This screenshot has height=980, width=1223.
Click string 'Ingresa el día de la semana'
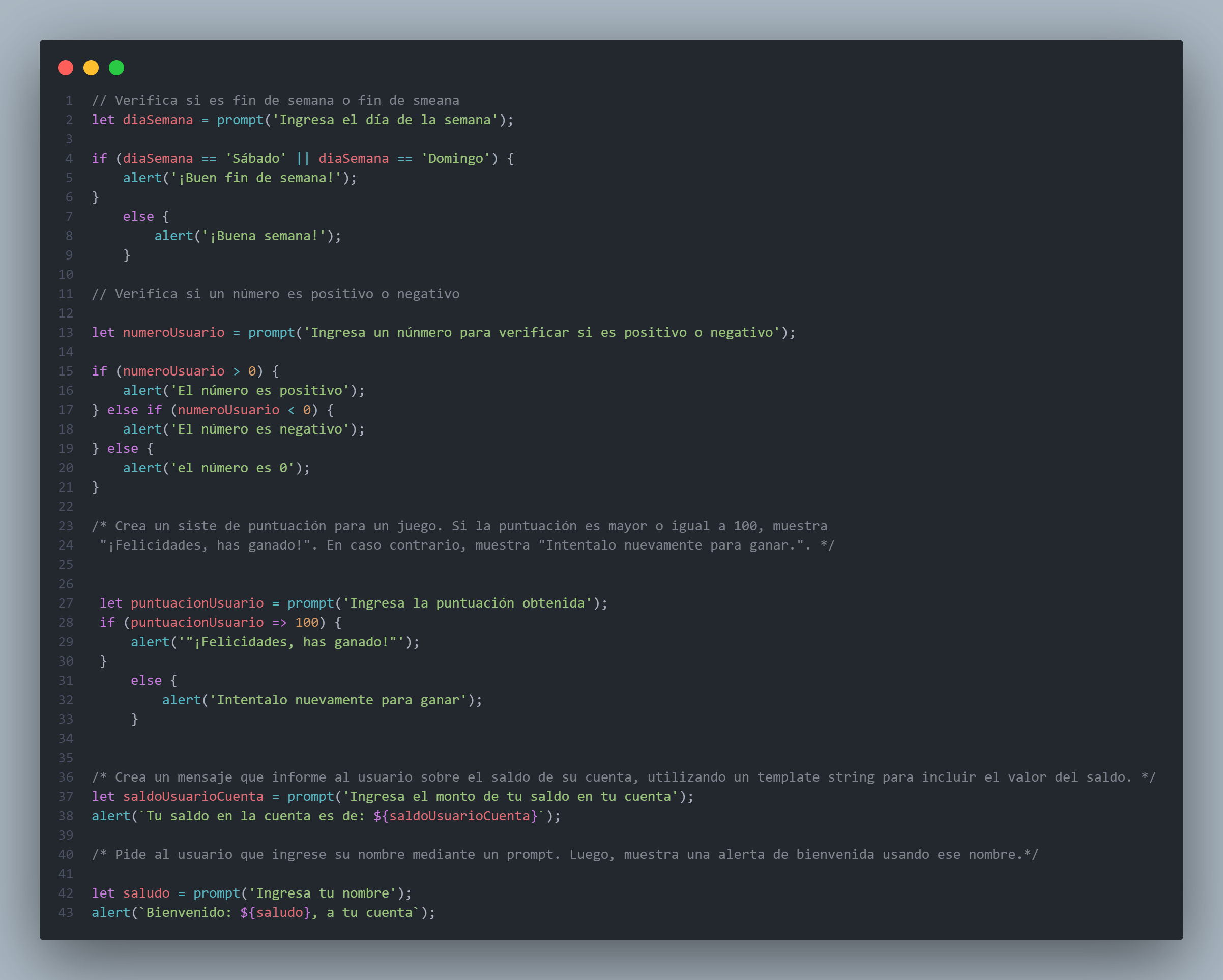385,120
